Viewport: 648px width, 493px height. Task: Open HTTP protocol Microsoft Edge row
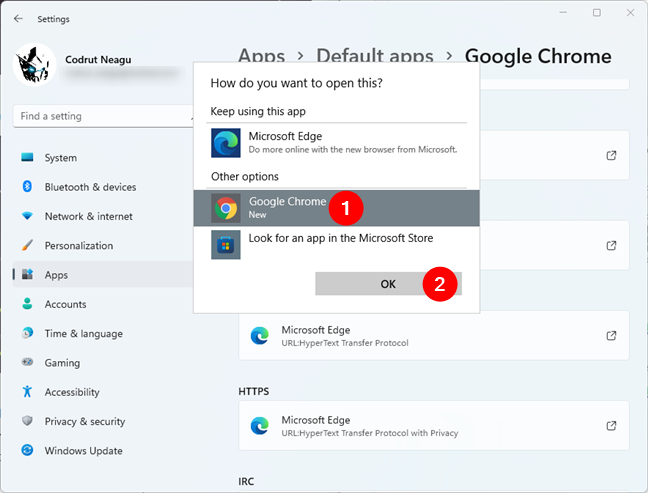[434, 336]
